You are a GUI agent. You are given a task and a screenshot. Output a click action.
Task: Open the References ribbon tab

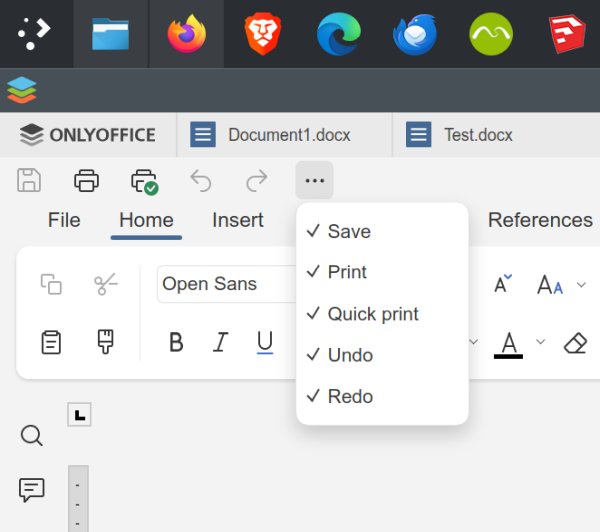(540, 220)
